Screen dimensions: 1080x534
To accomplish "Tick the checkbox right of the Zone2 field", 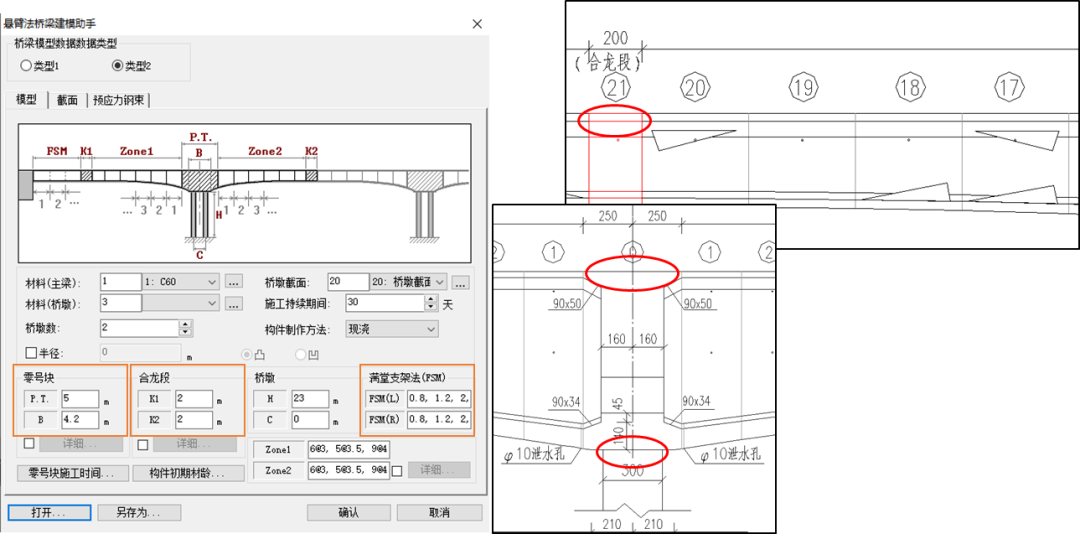I will click(x=397, y=471).
